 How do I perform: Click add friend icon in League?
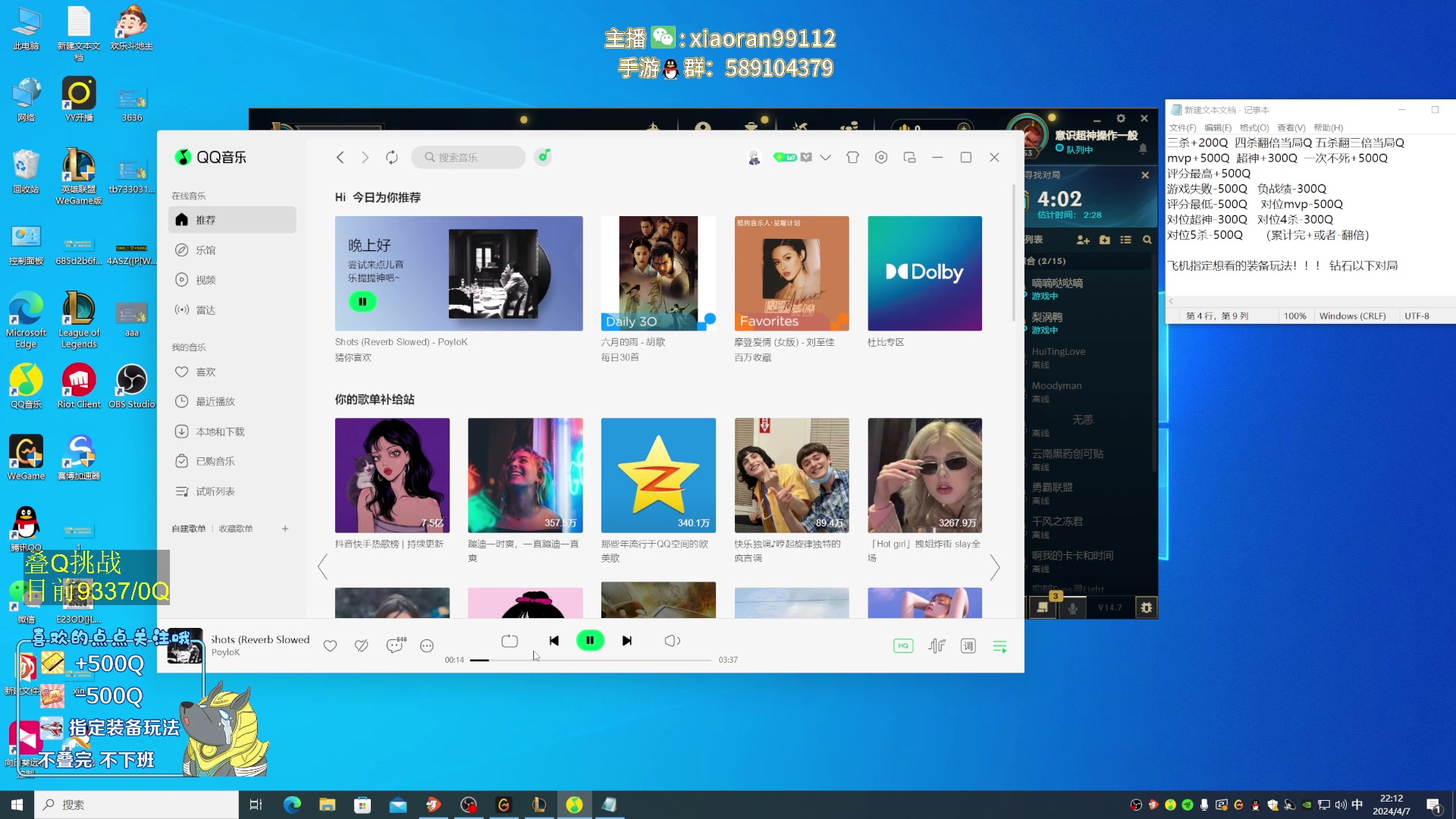pos(1083,240)
